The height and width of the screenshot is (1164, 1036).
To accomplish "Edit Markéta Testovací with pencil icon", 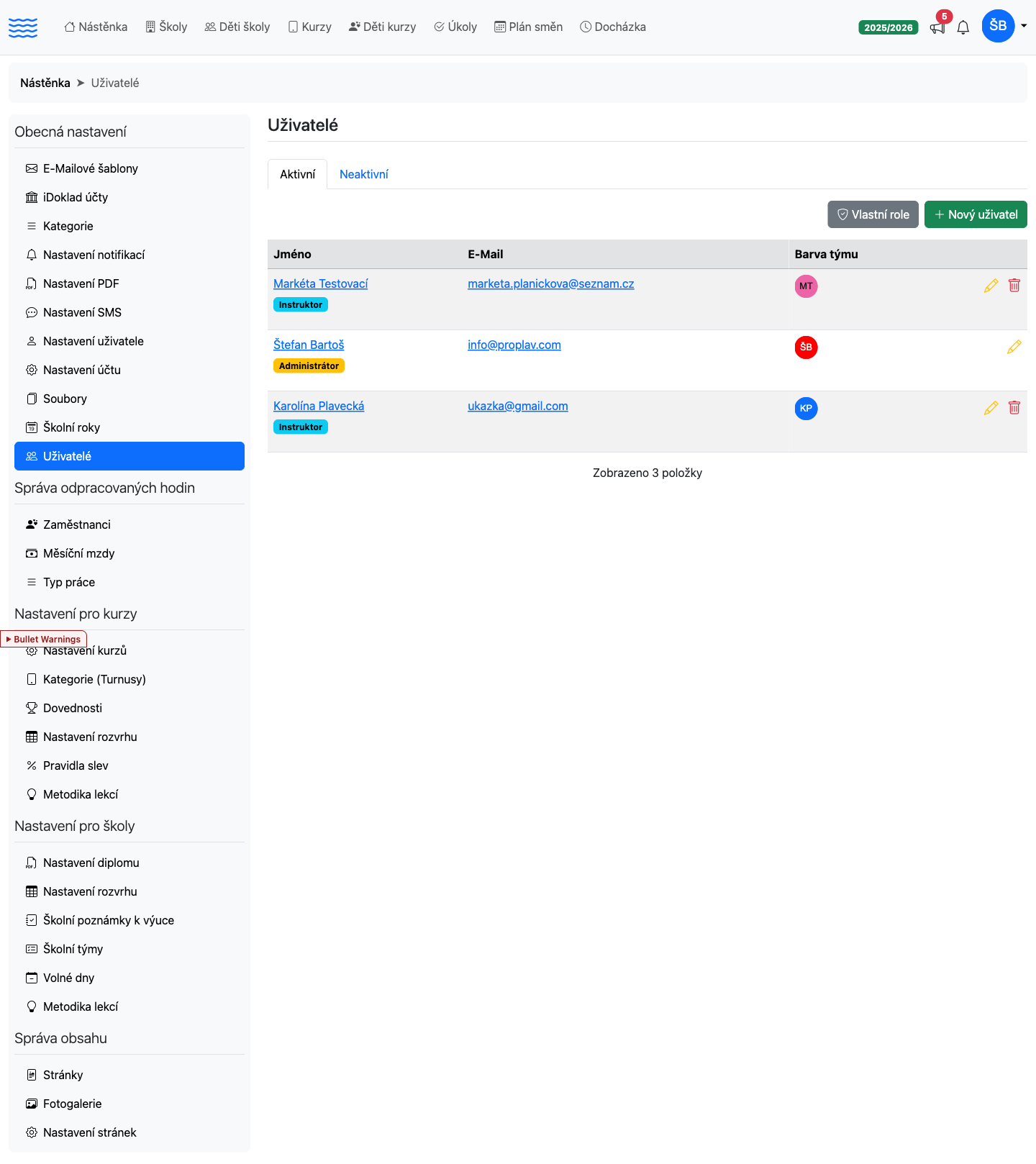I will point(991,286).
